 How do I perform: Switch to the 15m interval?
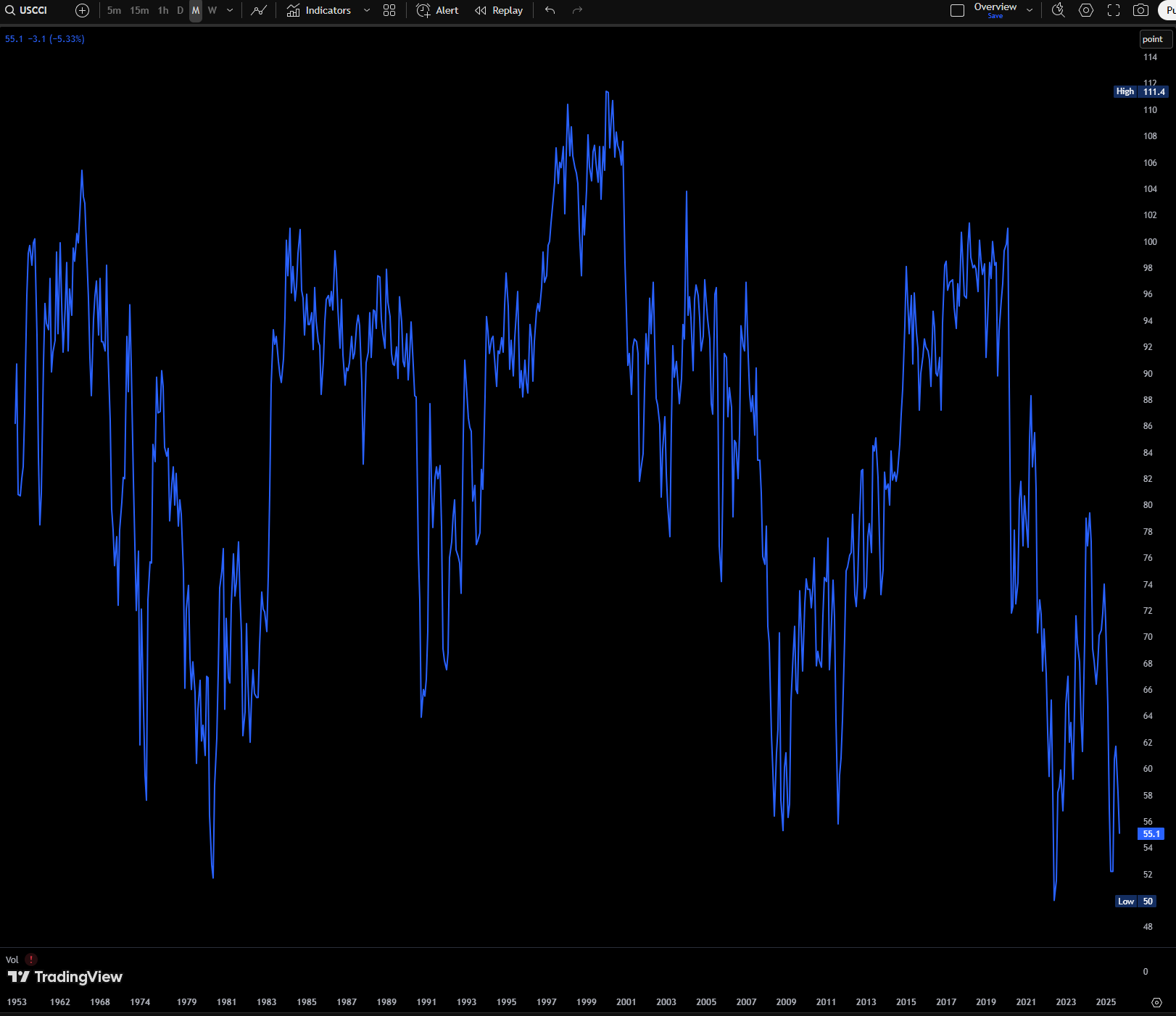139,10
